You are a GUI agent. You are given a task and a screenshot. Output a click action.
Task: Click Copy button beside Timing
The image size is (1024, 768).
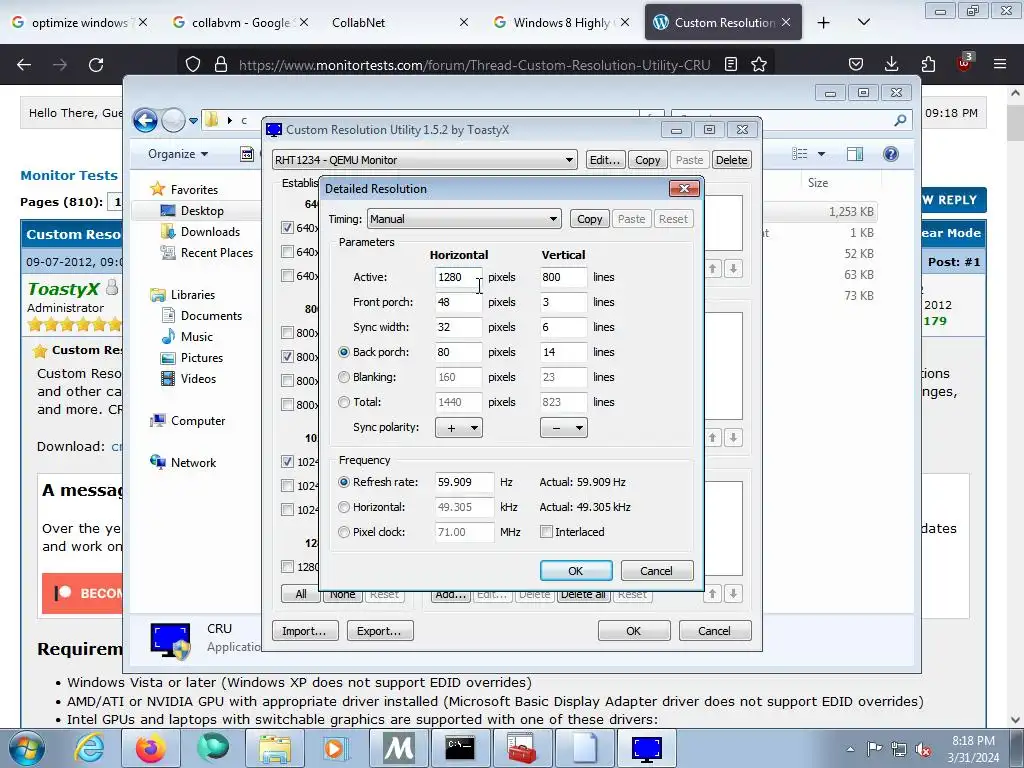[589, 219]
